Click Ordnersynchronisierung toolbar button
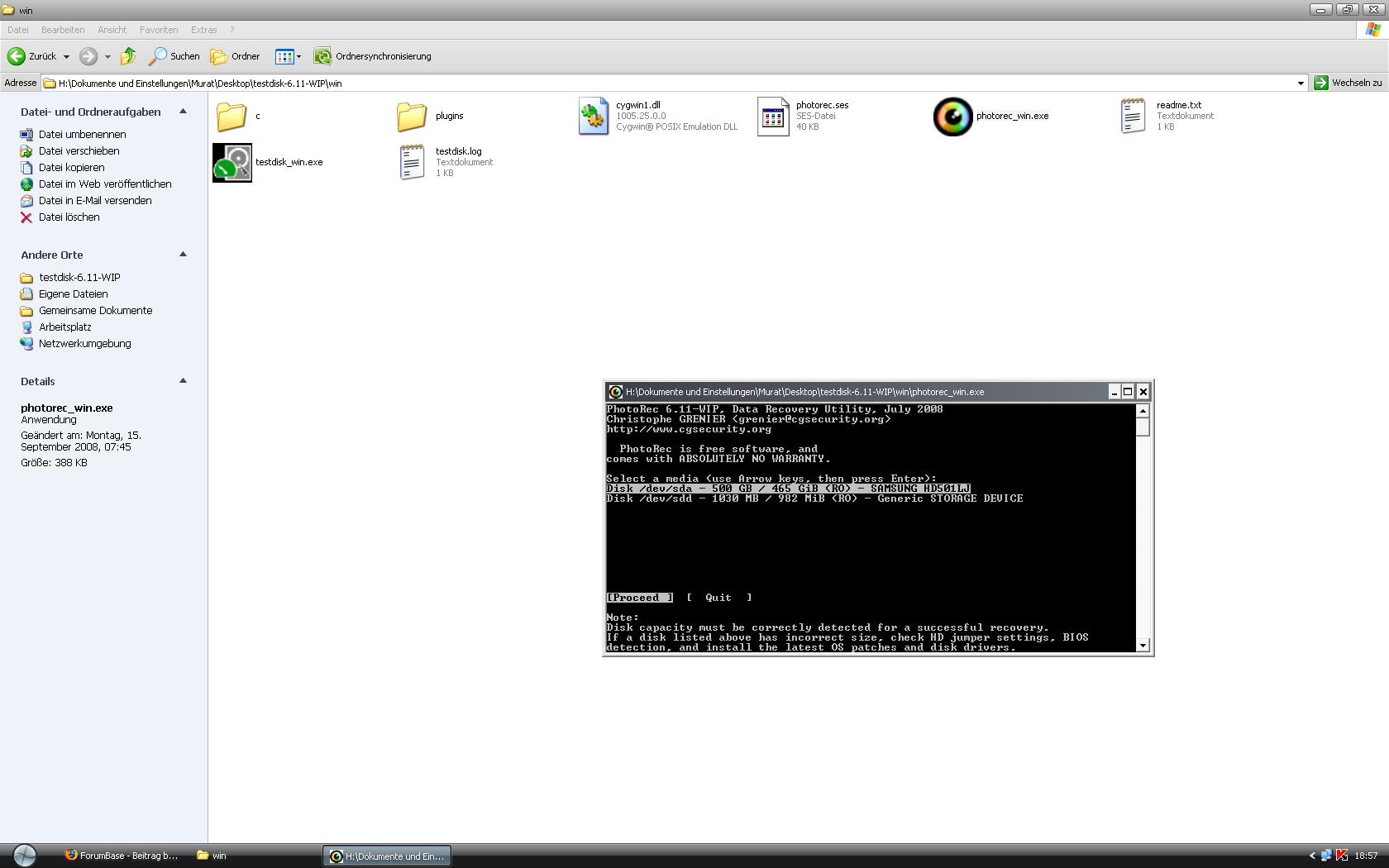Screen dimensions: 1389x868 click(373, 56)
